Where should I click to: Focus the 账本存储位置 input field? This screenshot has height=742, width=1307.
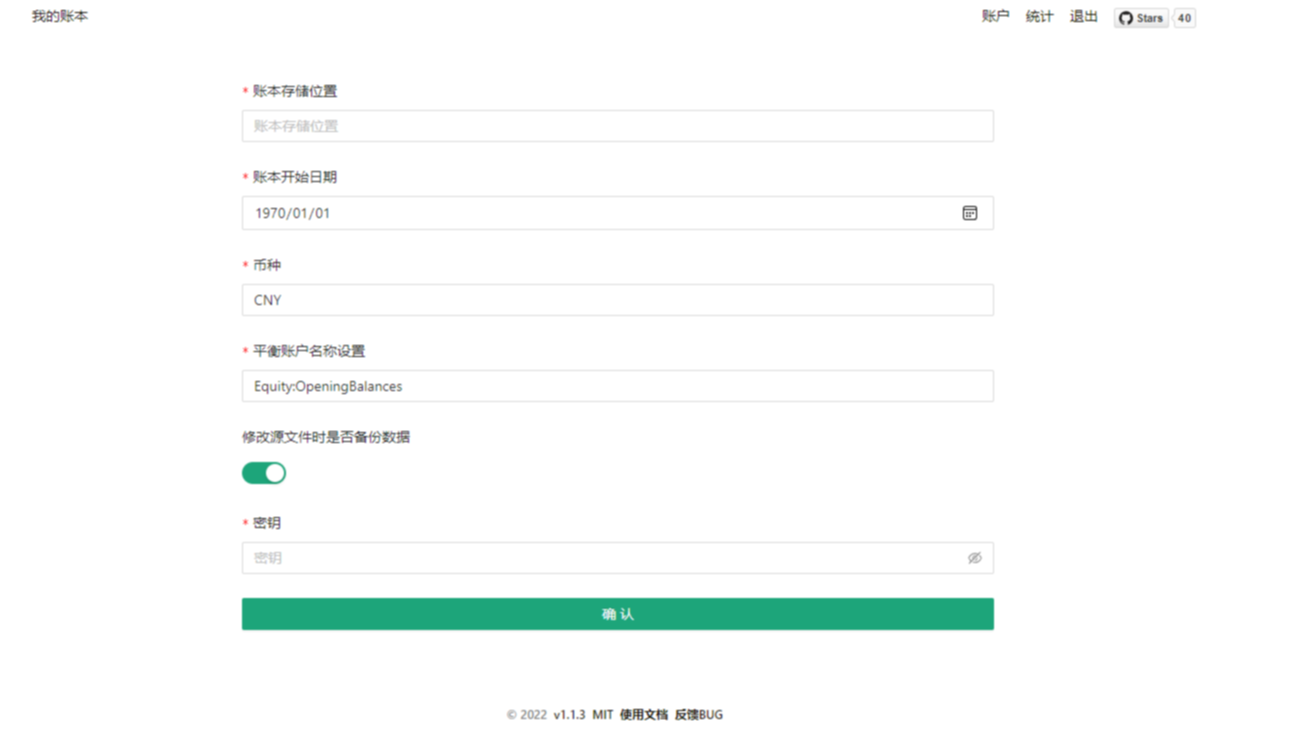[618, 126]
